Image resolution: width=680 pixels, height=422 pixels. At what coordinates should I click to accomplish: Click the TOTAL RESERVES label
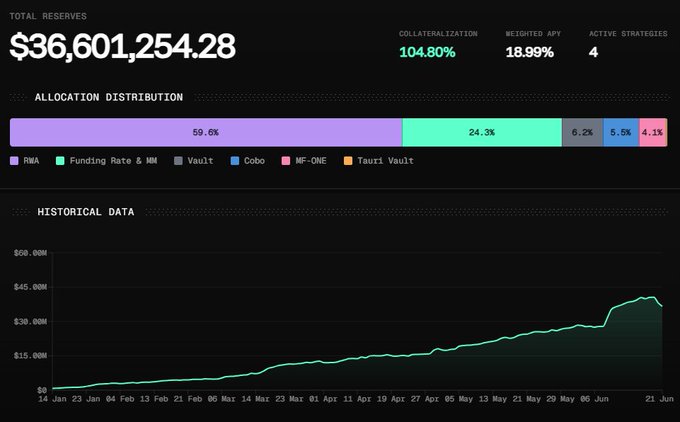(48, 16)
